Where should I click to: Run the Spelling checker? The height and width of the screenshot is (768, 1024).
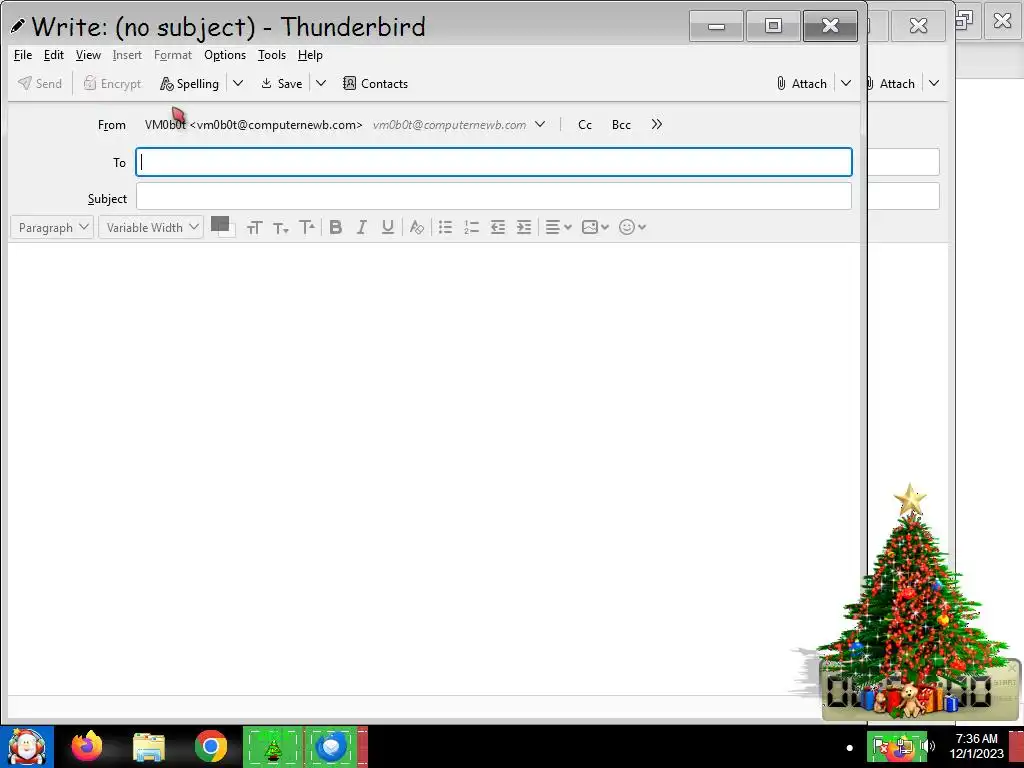click(189, 84)
